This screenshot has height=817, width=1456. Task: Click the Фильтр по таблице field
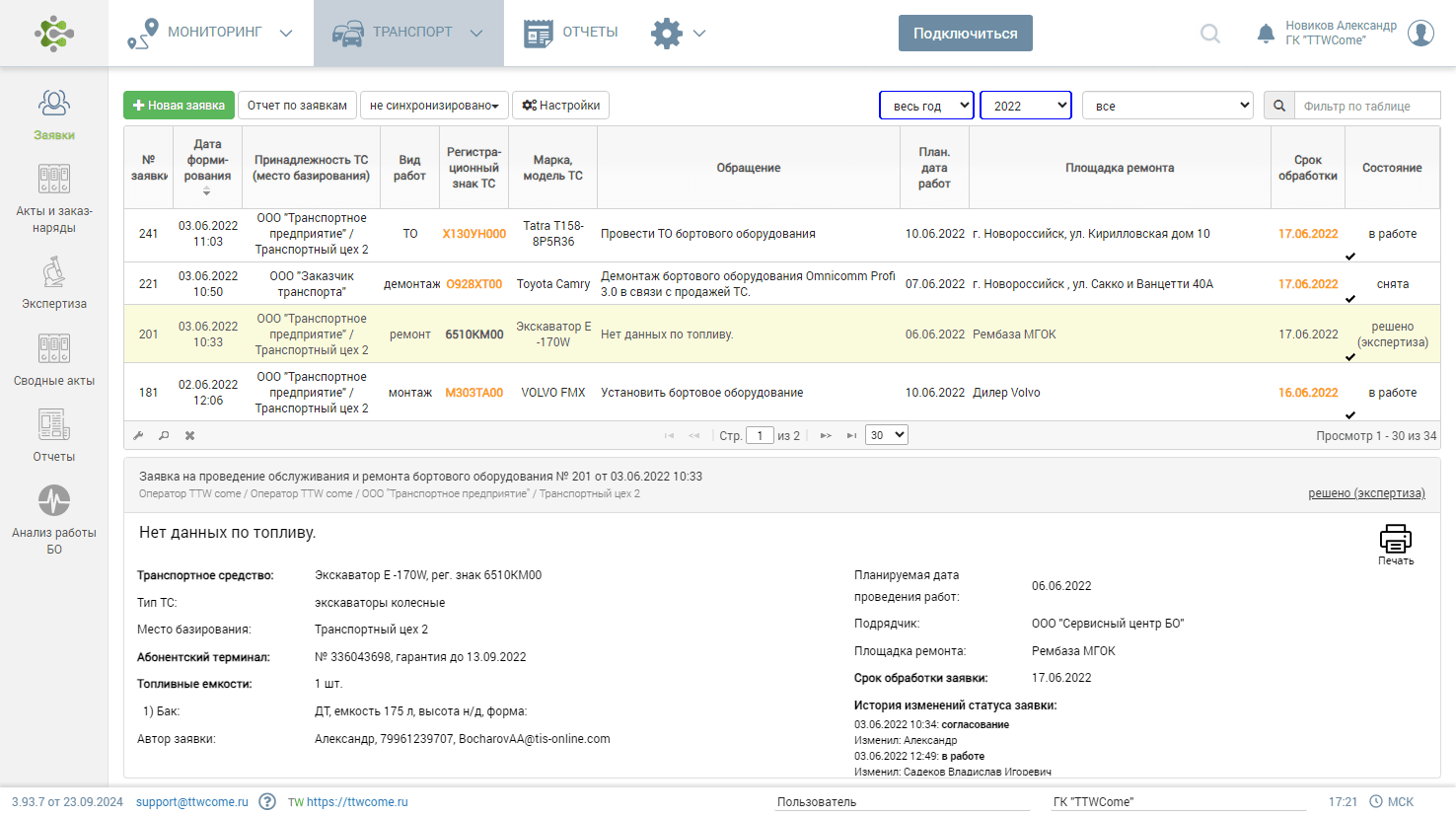1367,106
